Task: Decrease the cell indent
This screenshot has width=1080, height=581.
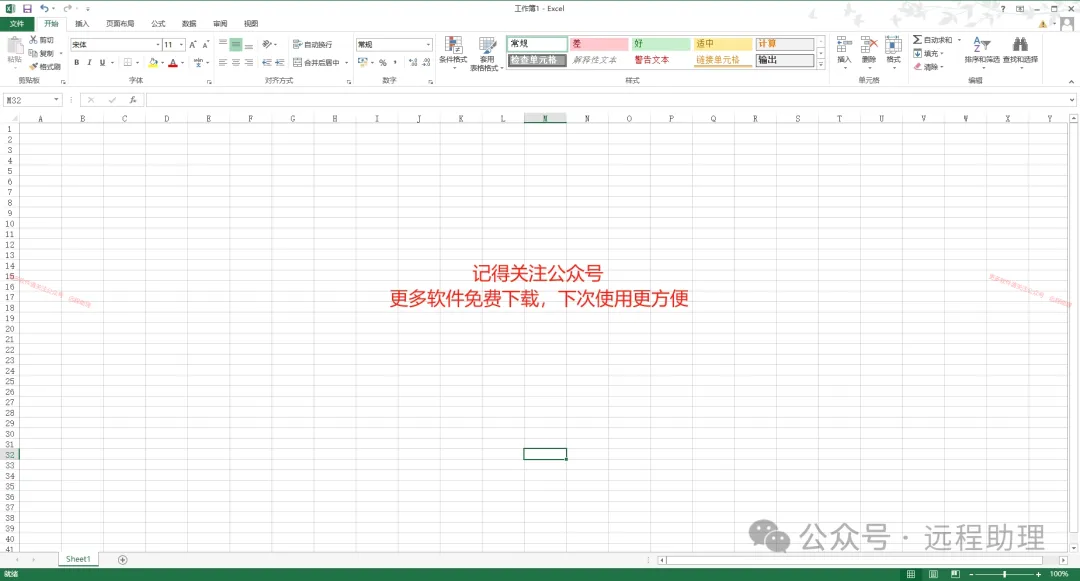Action: point(267,62)
